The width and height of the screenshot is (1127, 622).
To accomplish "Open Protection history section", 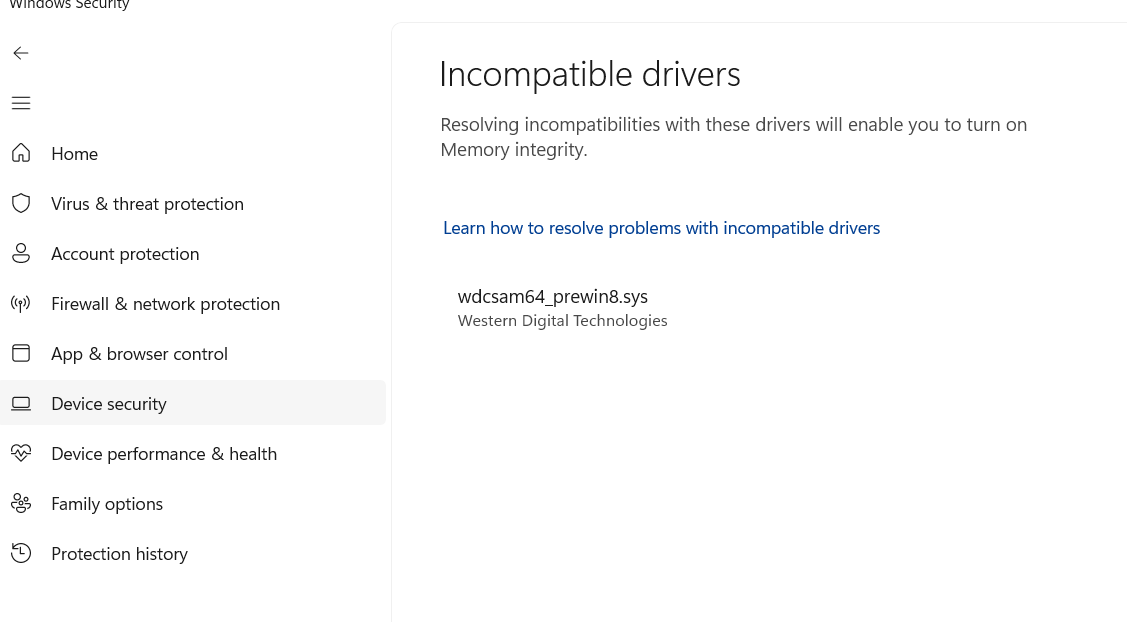I will point(119,554).
